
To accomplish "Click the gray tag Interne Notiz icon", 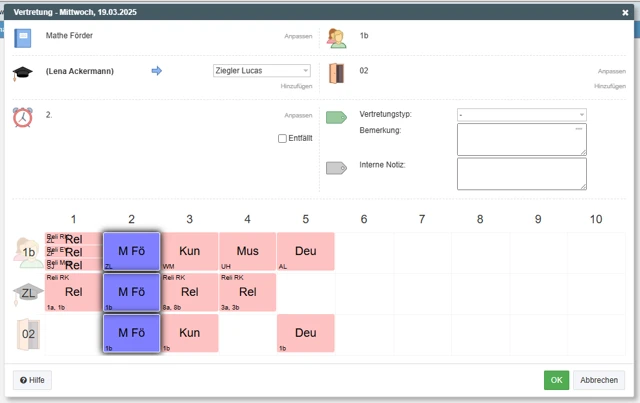I will click(336, 167).
